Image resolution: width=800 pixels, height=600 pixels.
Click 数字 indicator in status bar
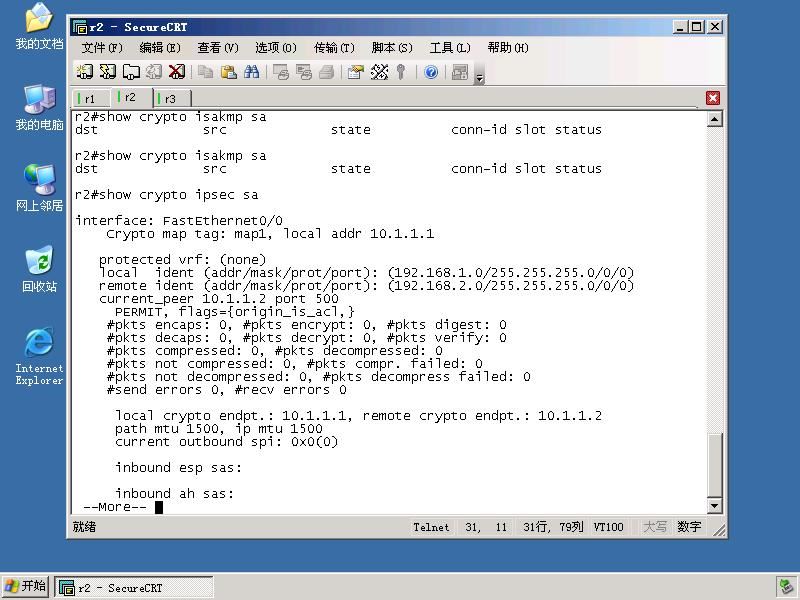[x=689, y=527]
